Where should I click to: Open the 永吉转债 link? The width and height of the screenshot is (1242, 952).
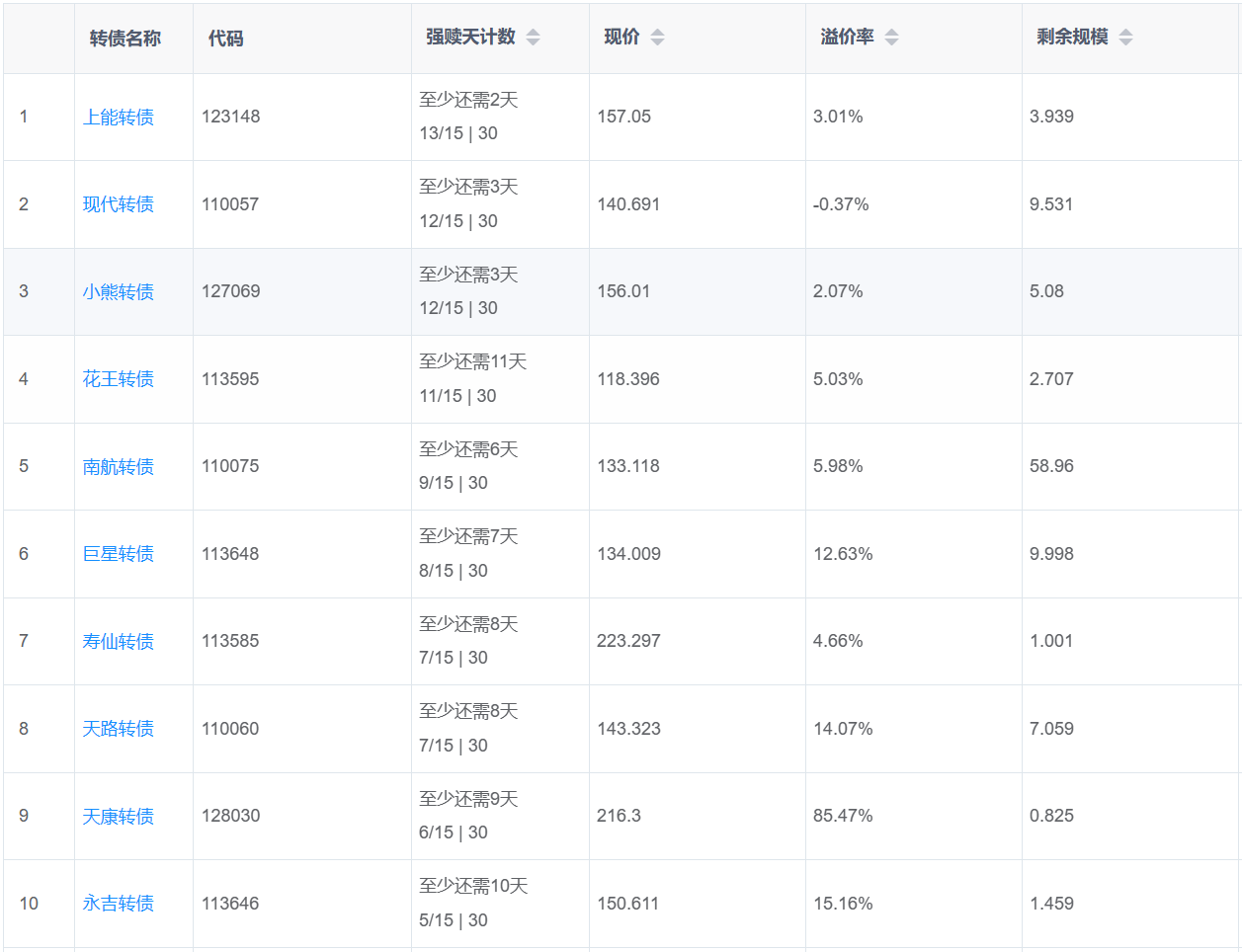(119, 904)
